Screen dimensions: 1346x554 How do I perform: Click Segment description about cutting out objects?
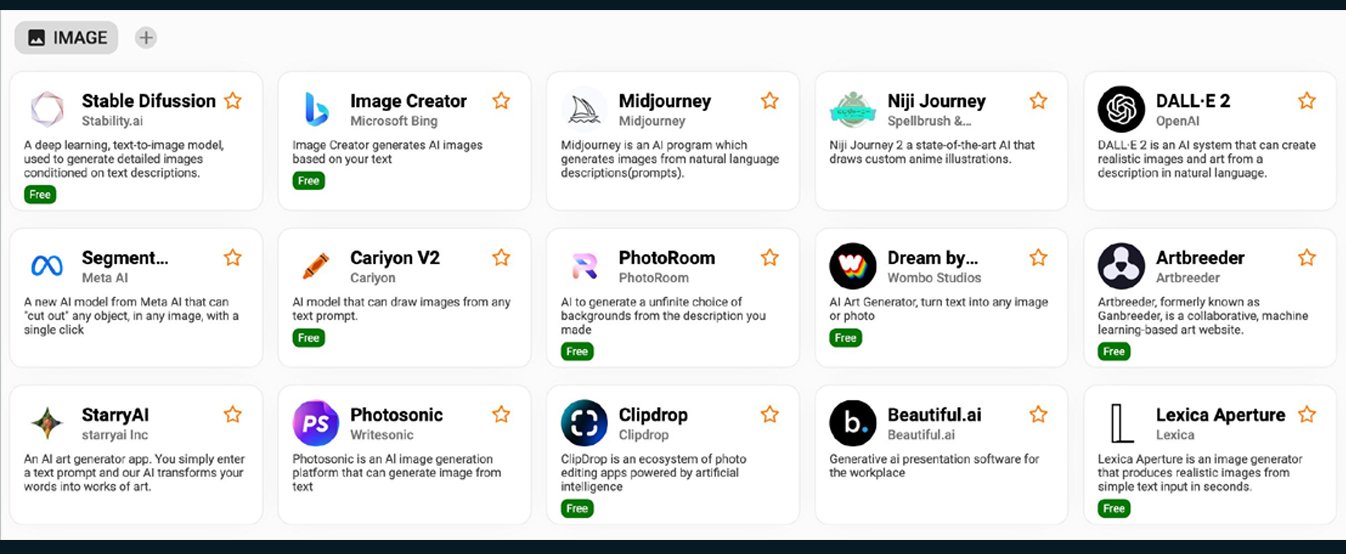click(x=131, y=316)
